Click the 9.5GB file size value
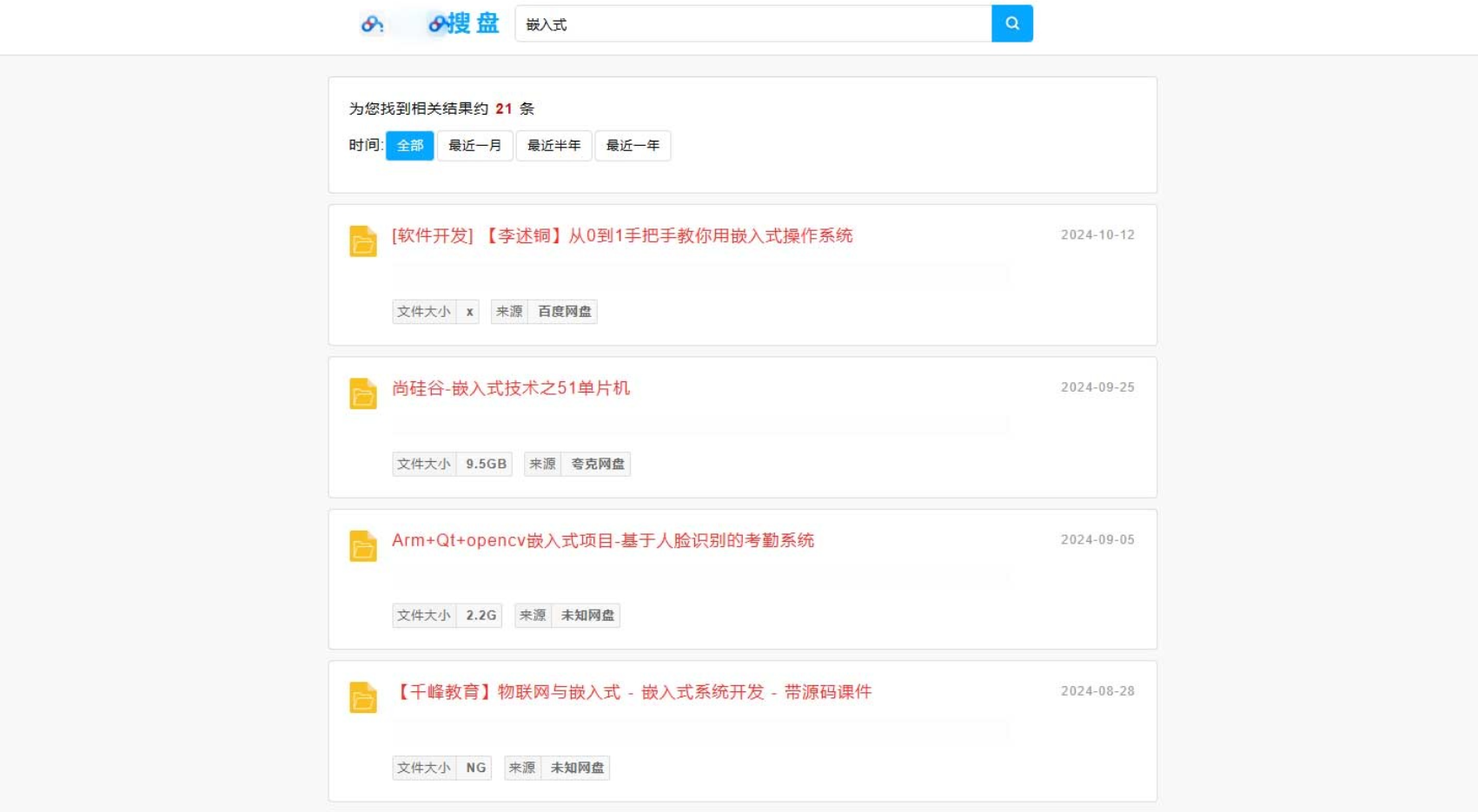The width and height of the screenshot is (1478, 812). [x=486, y=464]
